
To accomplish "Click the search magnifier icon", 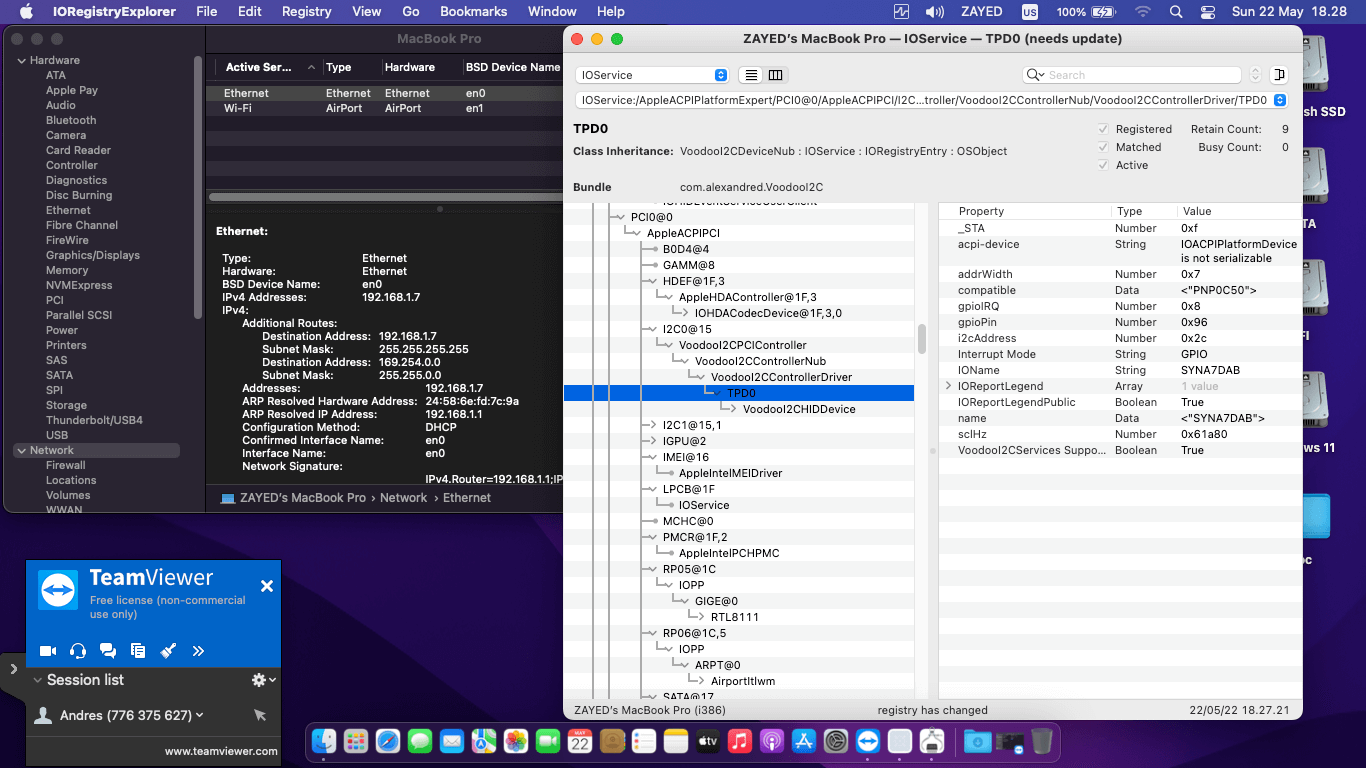I will tap(1036, 75).
